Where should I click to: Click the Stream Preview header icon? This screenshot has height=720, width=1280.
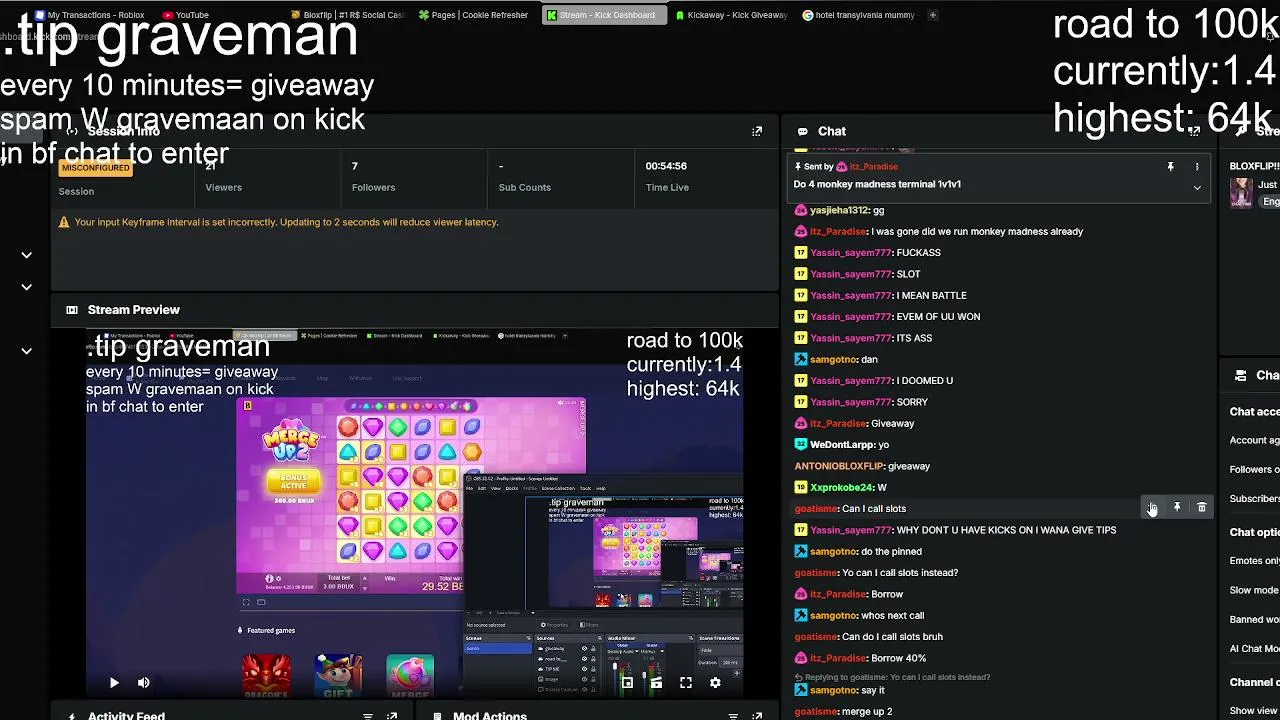(x=72, y=310)
